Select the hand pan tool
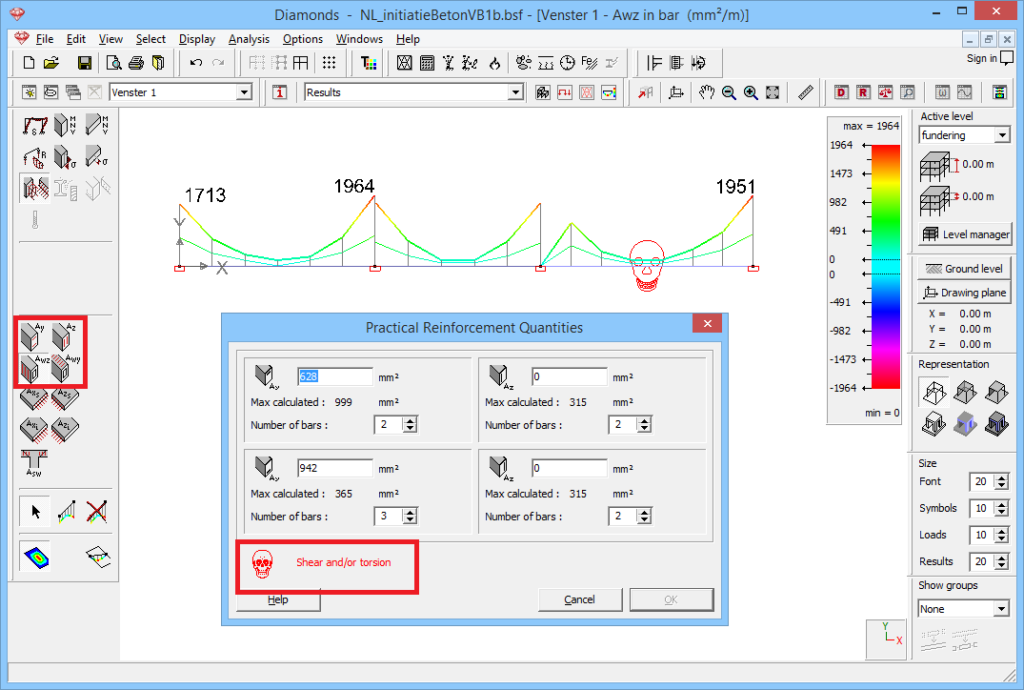Screen dimensions: 1024x690 (x=706, y=93)
